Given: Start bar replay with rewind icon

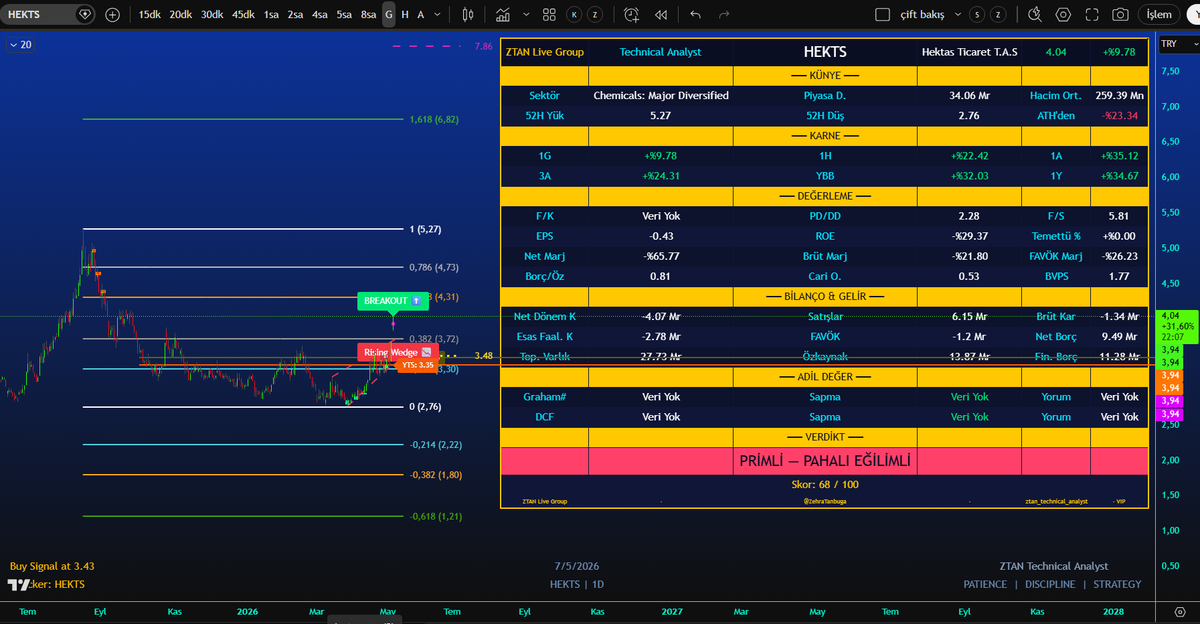Looking at the screenshot, I should (x=661, y=15).
